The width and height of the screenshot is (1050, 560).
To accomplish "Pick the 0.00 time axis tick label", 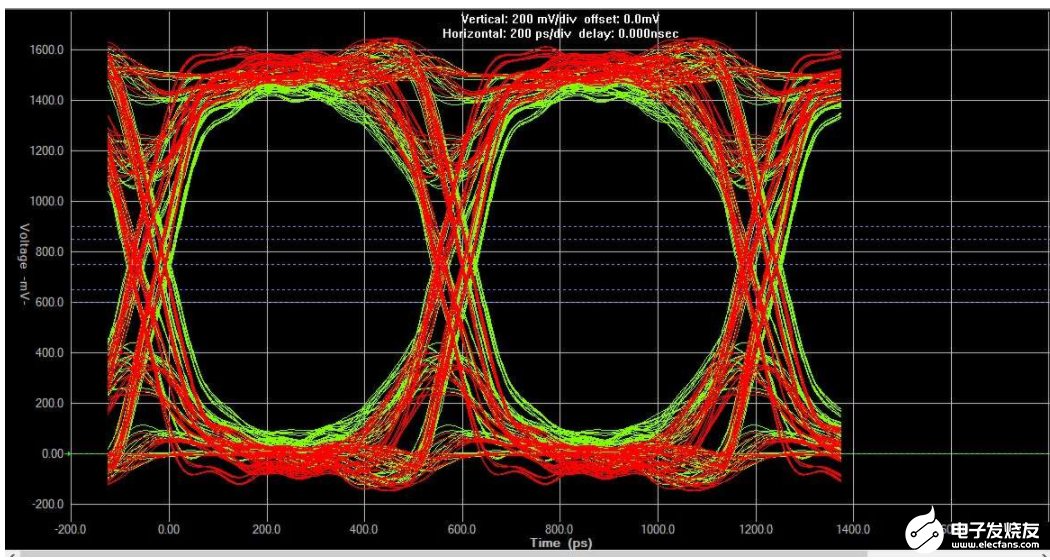I will click(169, 529).
